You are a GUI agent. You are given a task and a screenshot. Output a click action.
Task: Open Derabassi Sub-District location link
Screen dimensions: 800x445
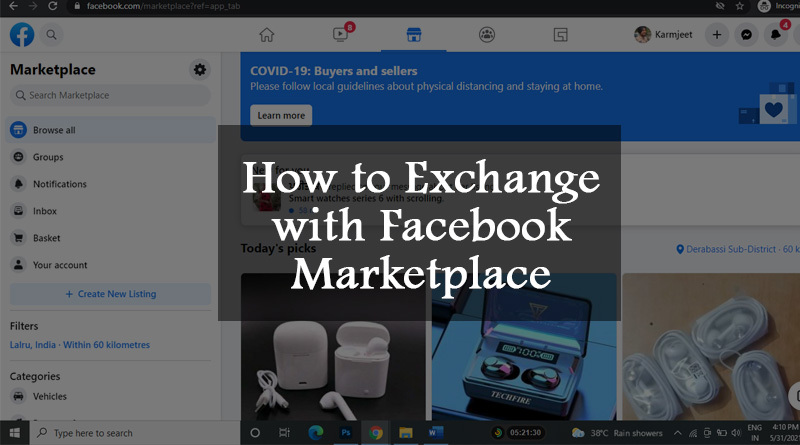[738, 249]
